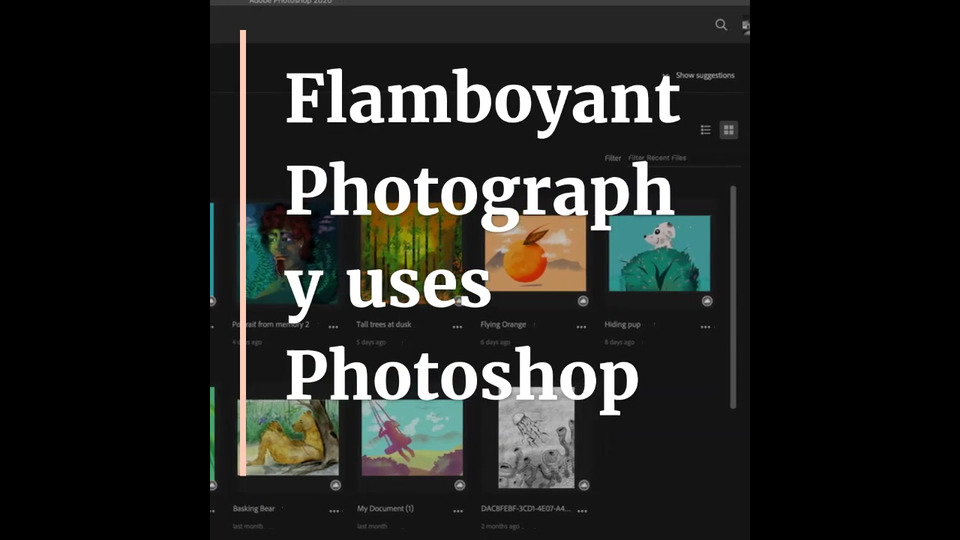Click the Filter Recent Files field
The height and width of the screenshot is (540, 960).
click(684, 158)
